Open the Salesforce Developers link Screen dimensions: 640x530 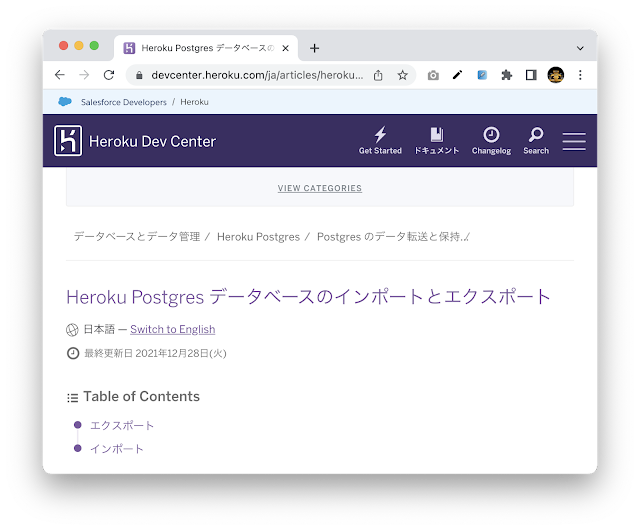tap(124, 102)
